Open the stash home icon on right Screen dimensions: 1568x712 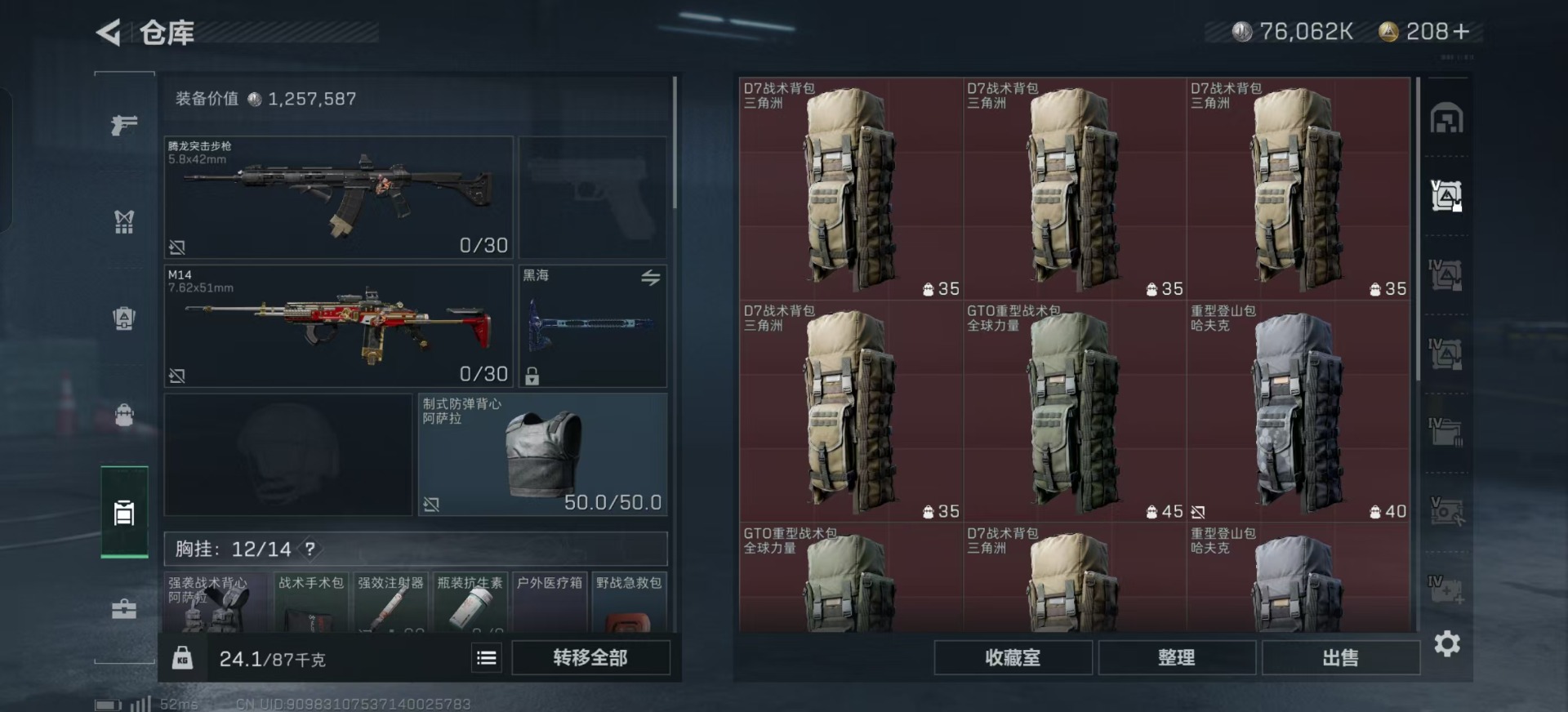coord(1446,118)
